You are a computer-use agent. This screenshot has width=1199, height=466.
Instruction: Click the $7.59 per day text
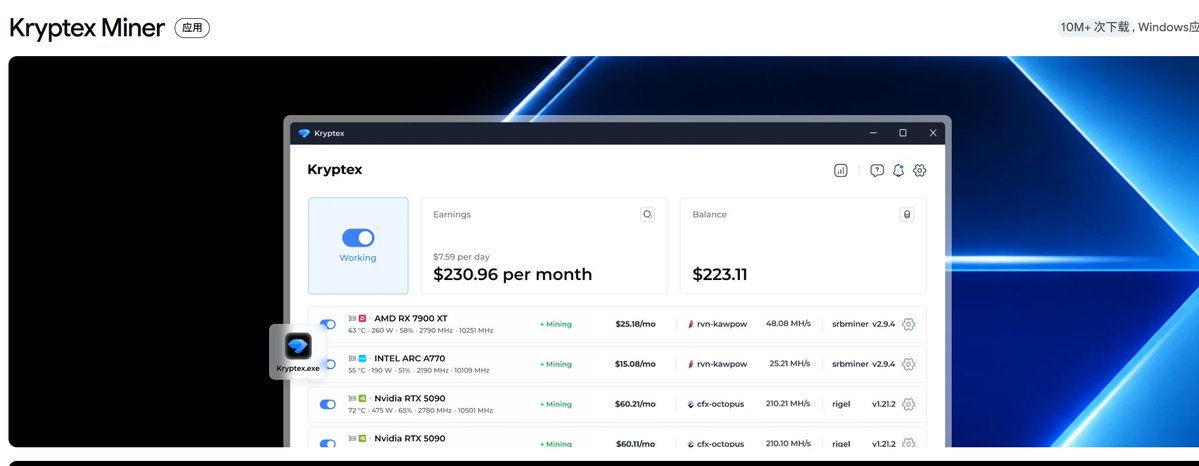tap(461, 256)
